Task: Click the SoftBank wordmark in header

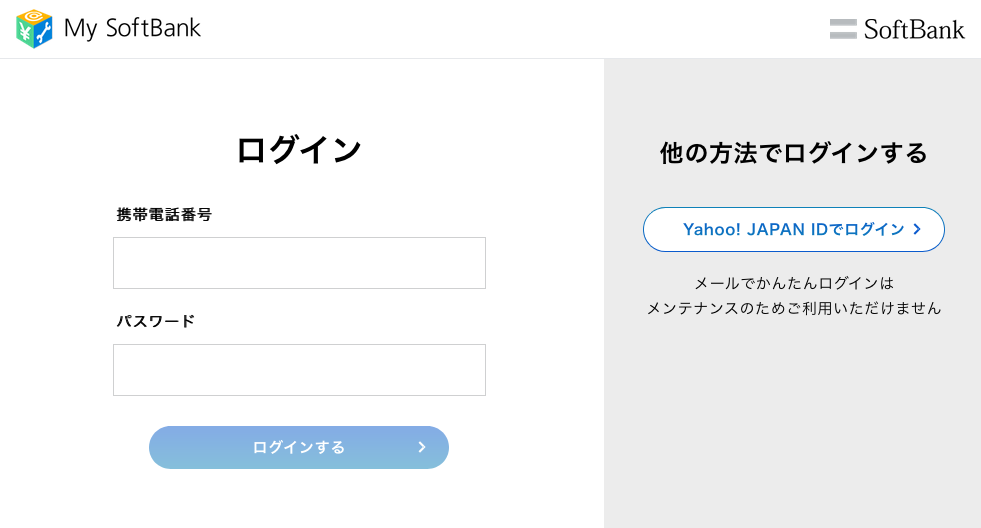Action: click(914, 29)
